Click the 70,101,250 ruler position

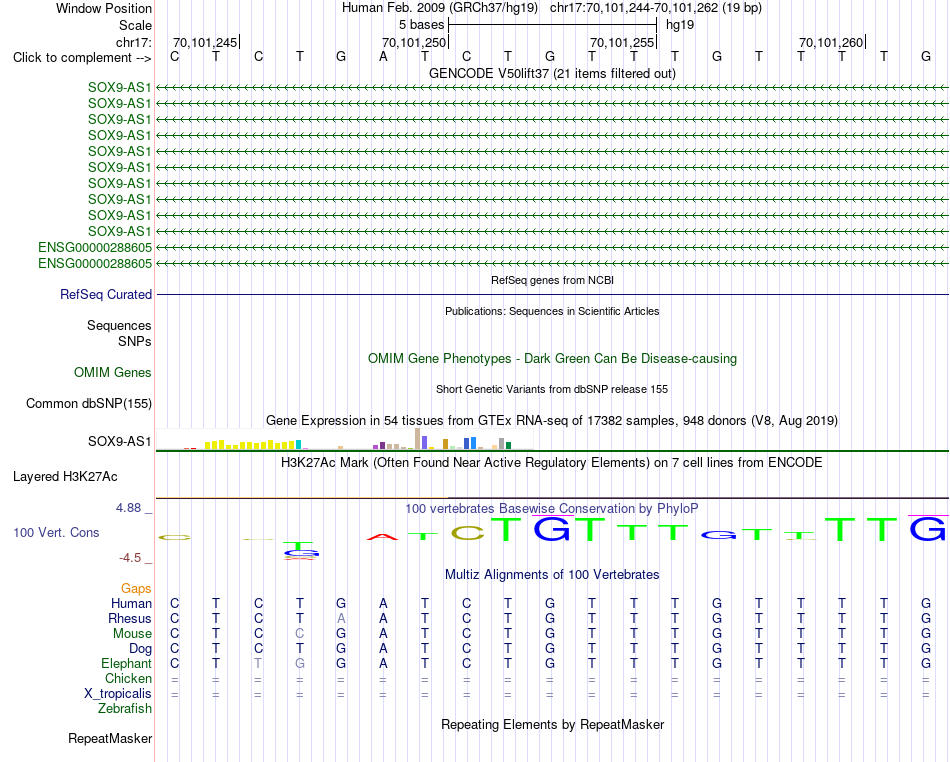point(414,42)
